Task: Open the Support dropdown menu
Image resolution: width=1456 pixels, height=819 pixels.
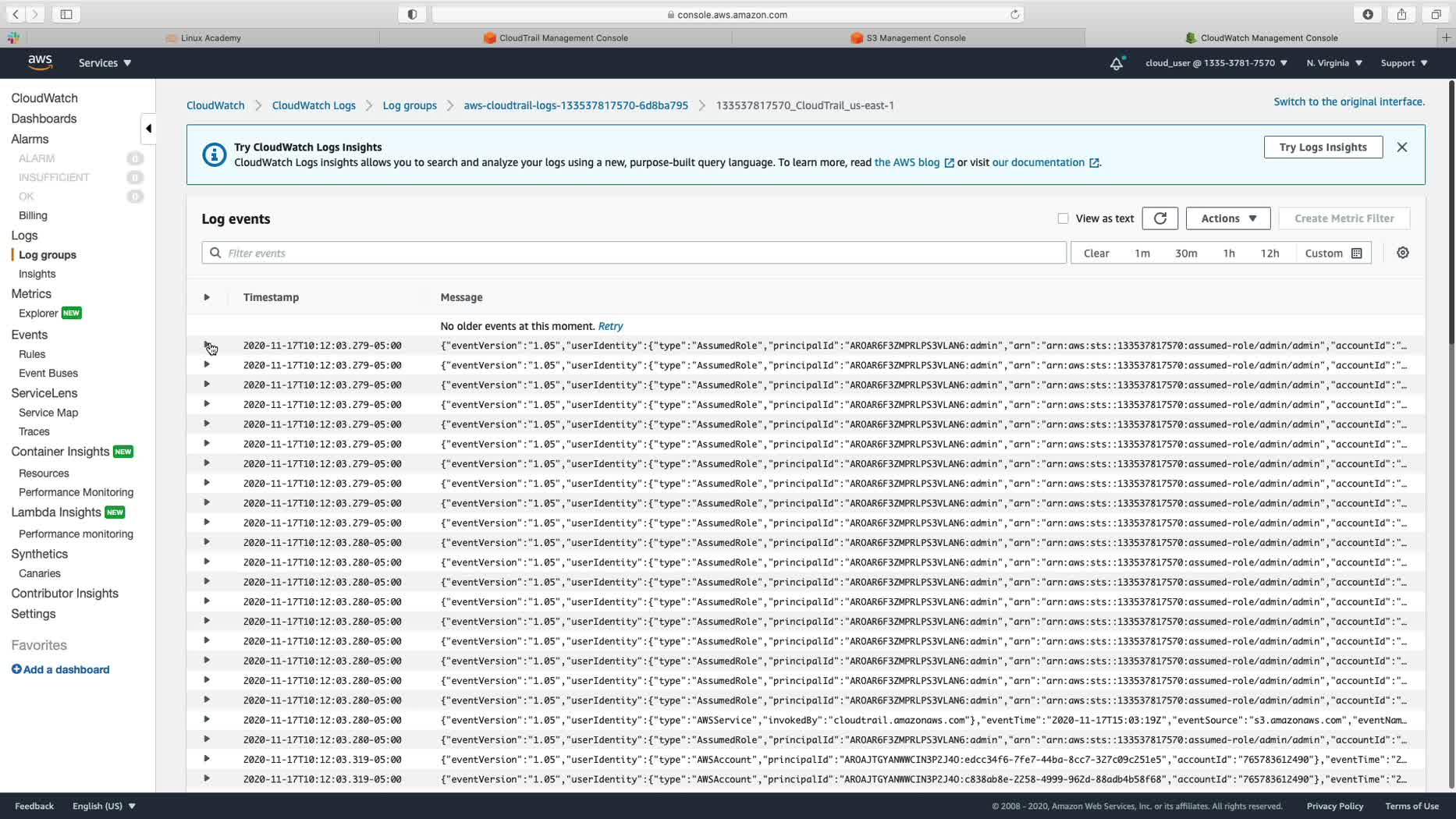Action: (x=1404, y=63)
